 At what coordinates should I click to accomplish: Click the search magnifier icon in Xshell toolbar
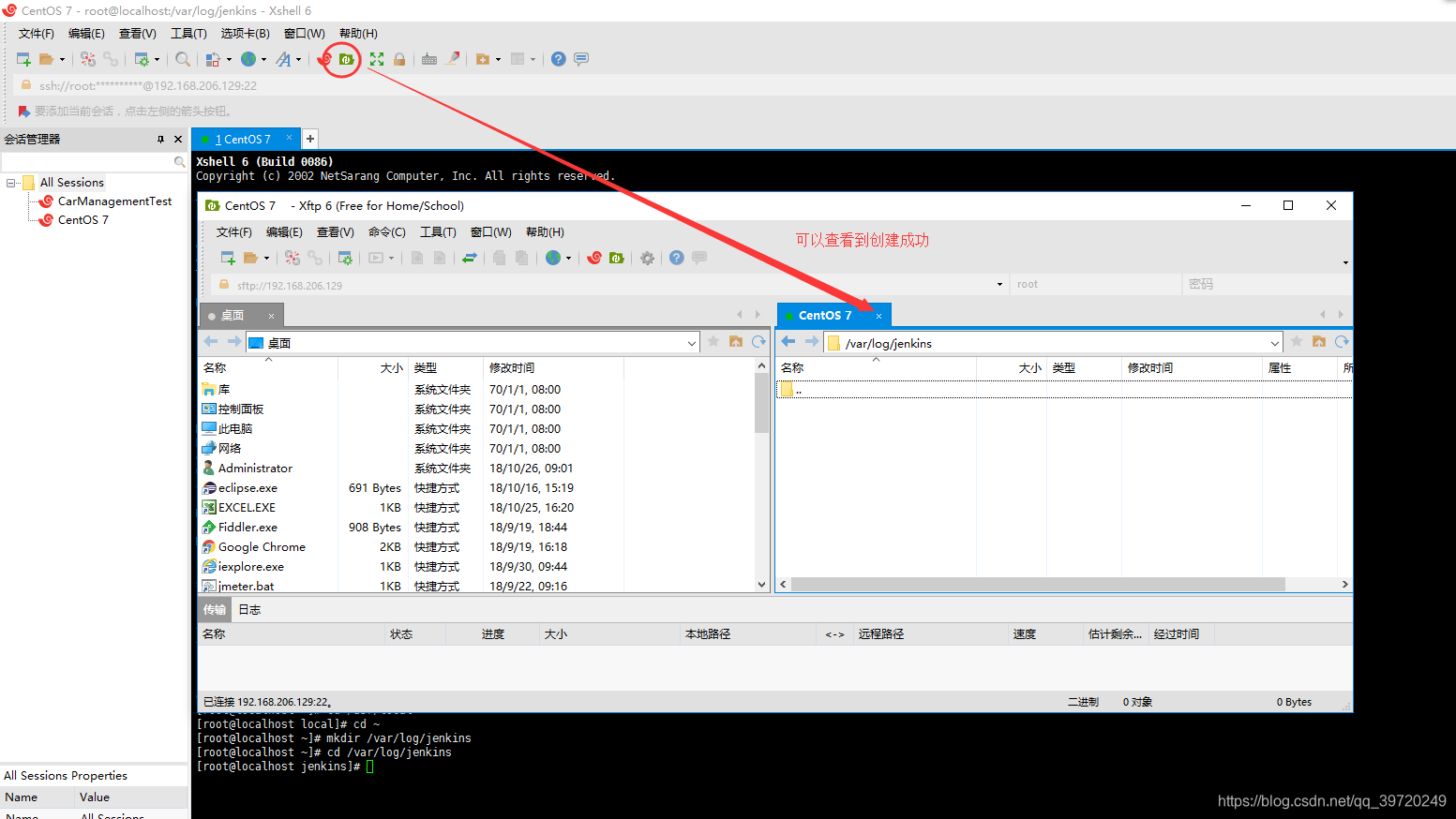(x=182, y=58)
